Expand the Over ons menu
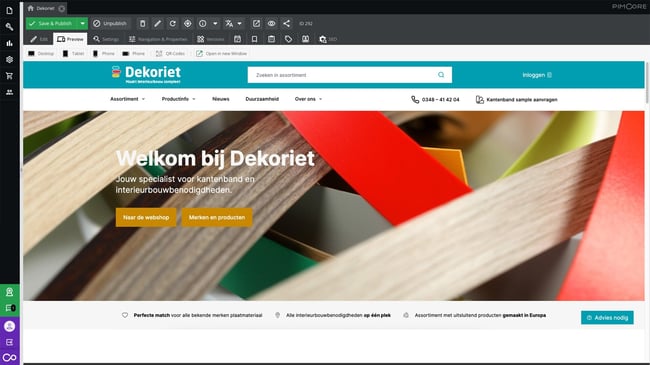Screen dimensions: 650x365 tap(308, 99)
